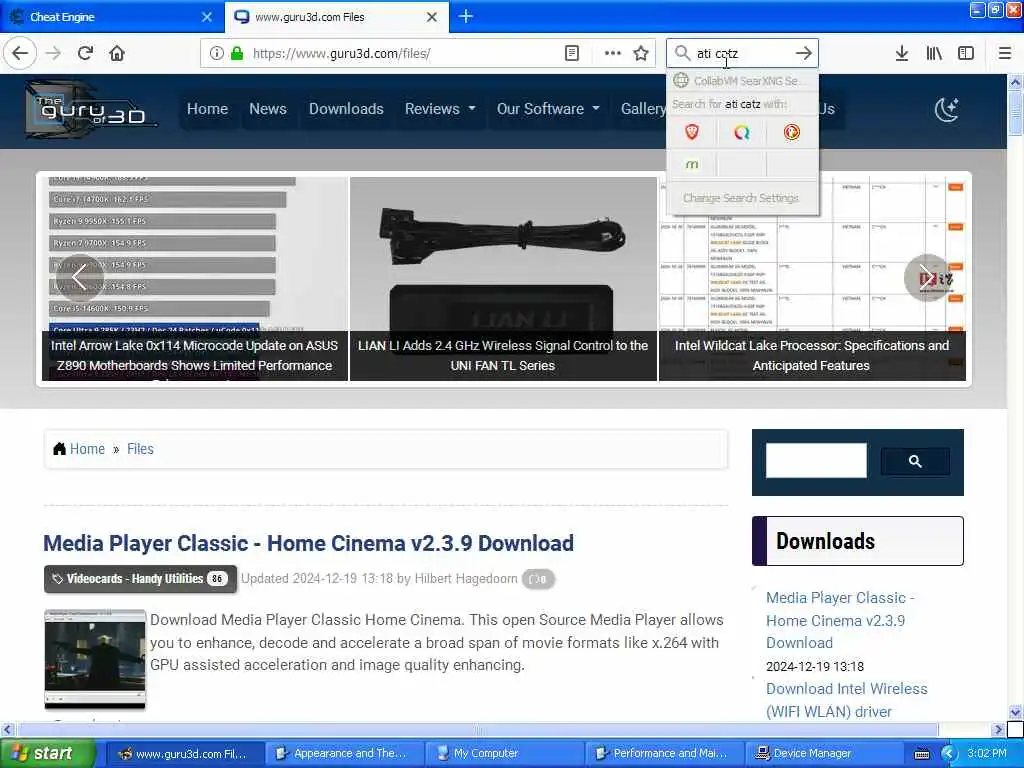Screen dimensions: 1024x768
Task: Open Media Player Classic v2.3.9 Download heading
Action: (x=308, y=543)
